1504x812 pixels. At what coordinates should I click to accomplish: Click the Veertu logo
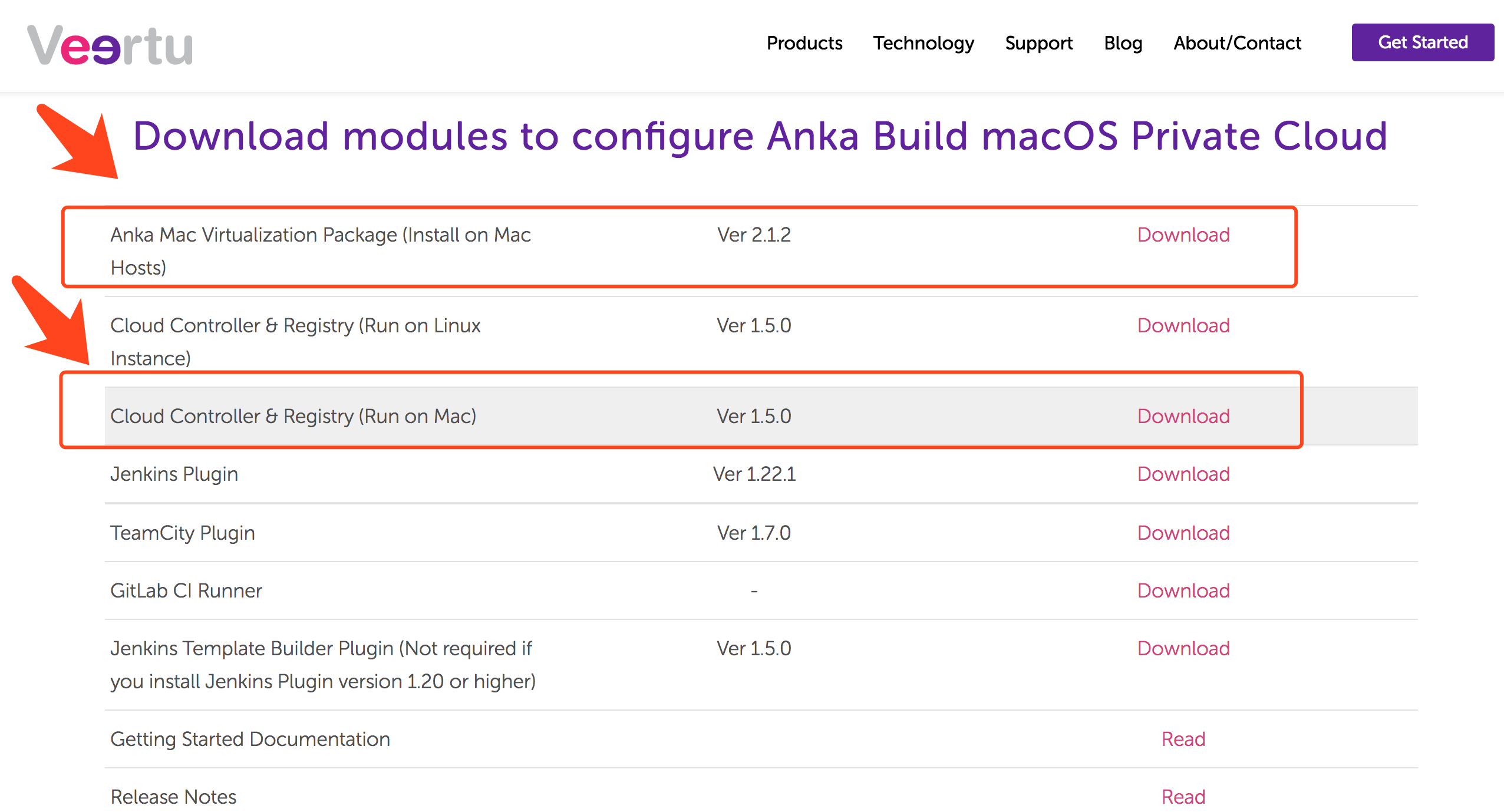110,45
